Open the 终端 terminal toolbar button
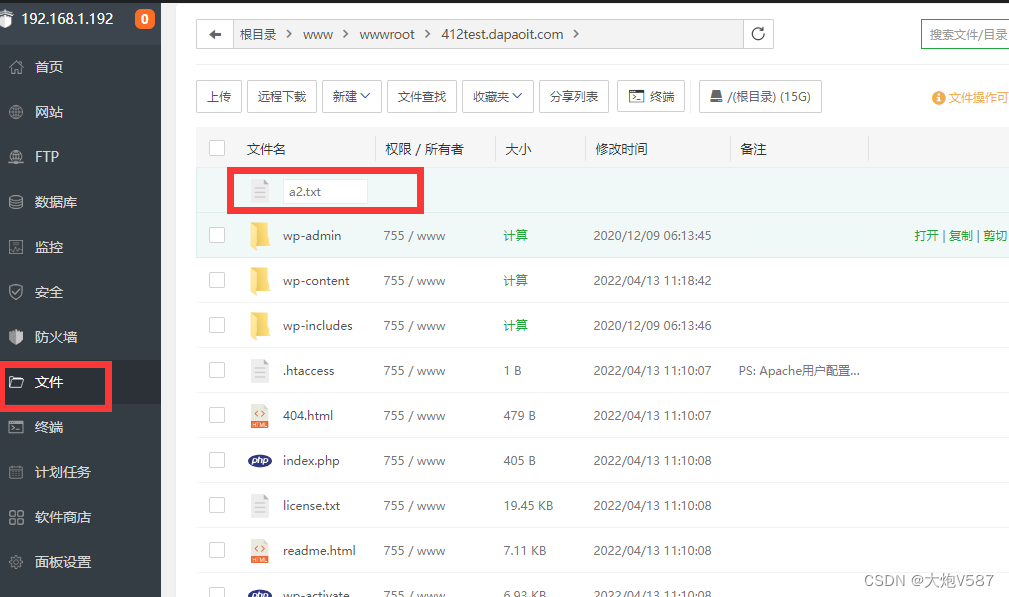The width and height of the screenshot is (1009, 597). coord(651,96)
